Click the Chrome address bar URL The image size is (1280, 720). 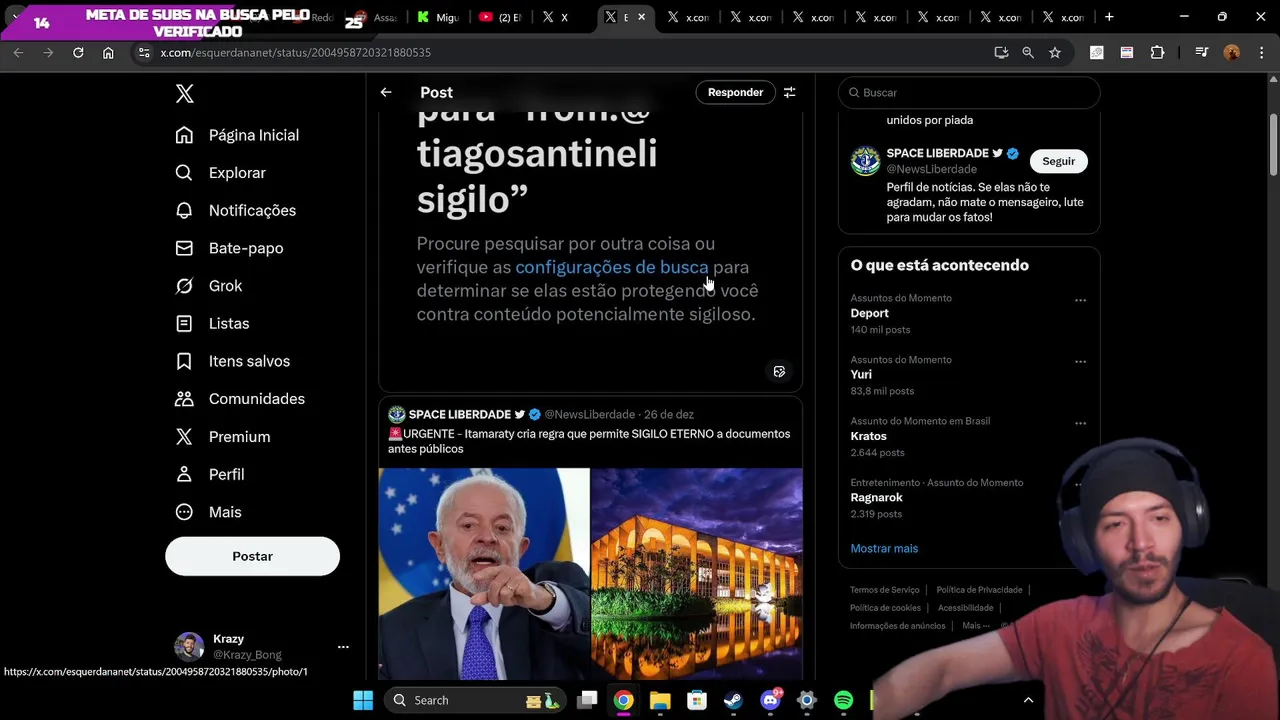click(x=296, y=52)
